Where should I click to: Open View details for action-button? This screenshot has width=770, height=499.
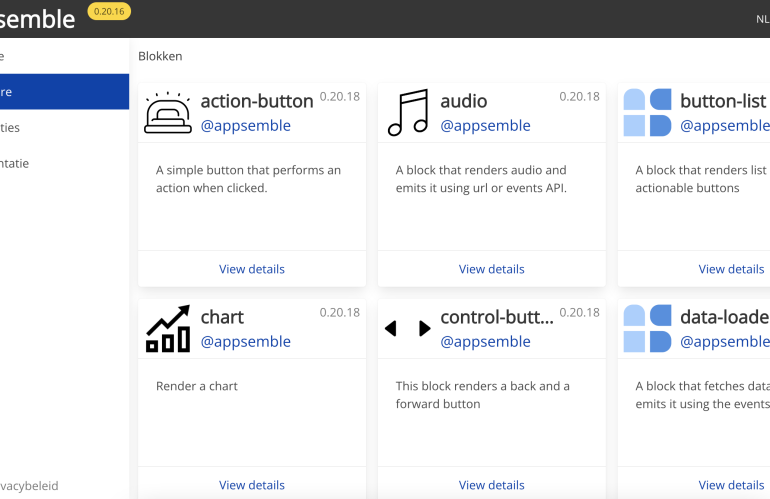(x=252, y=269)
